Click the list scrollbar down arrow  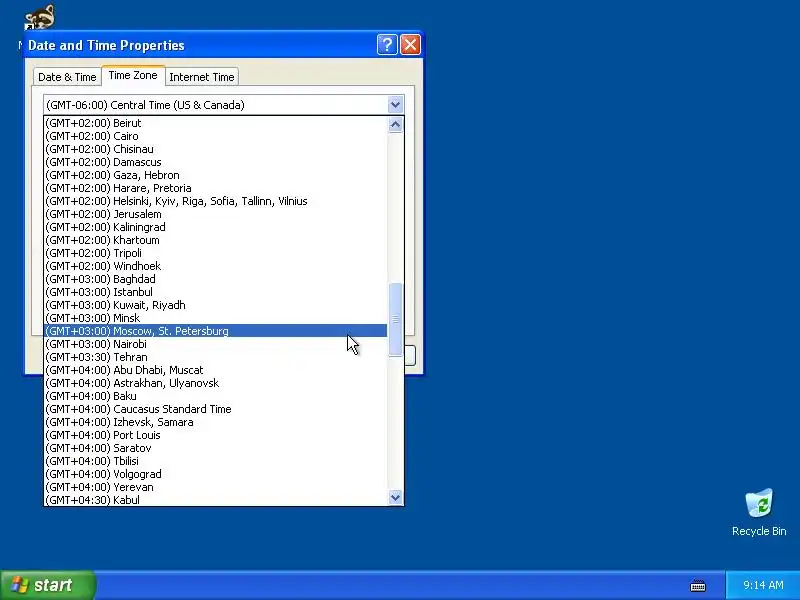[395, 497]
